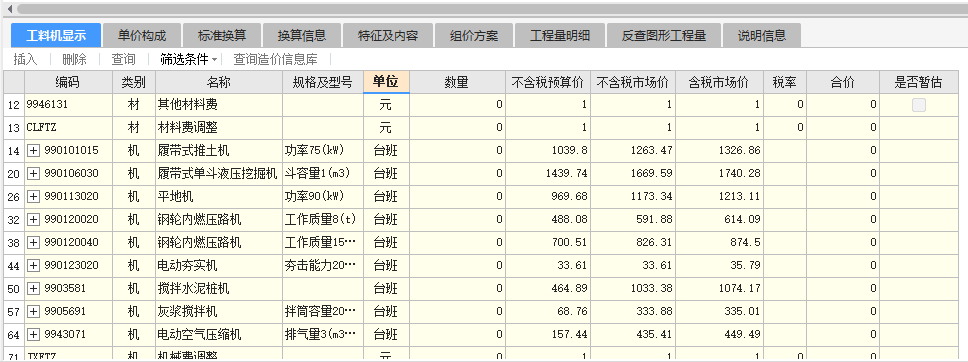Open the 标准换算 tab
Image resolution: width=968 pixels, height=362 pixels.
(222, 35)
